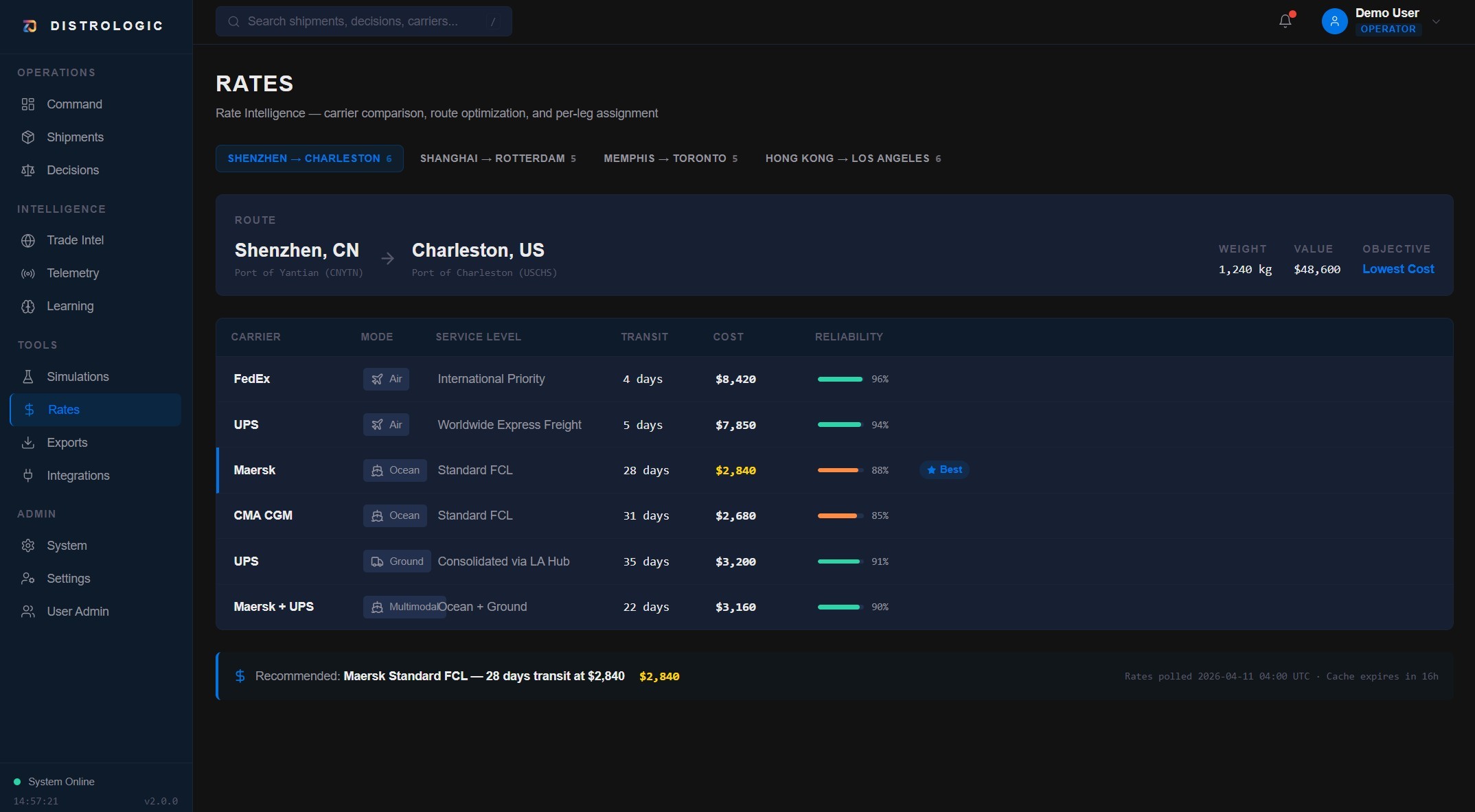Open Exports page from sidebar
This screenshot has height=812, width=1475.
tap(95, 443)
